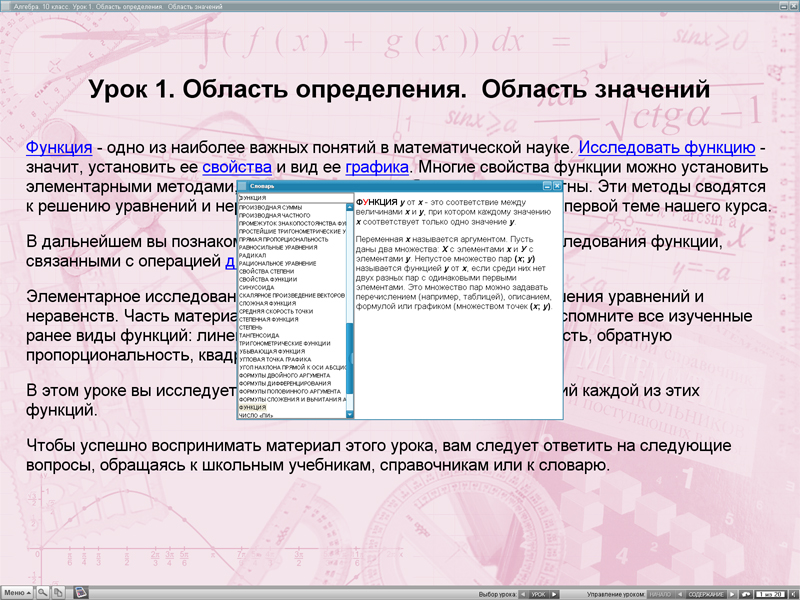This screenshot has width=800, height=600.
Task: Advance to next page with right arrow
Action: pos(732,590)
